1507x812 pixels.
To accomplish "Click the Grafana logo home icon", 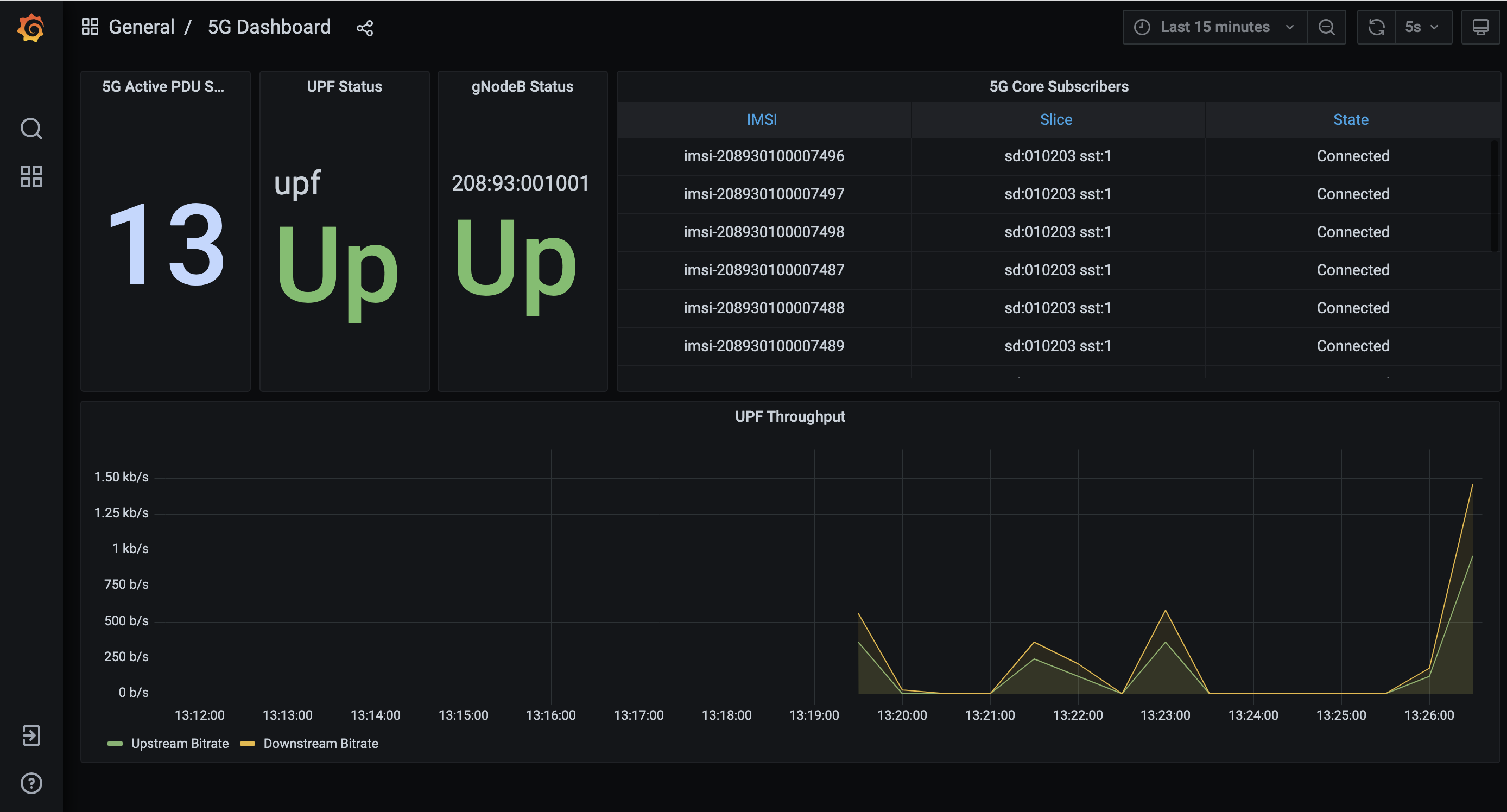I will [x=30, y=28].
